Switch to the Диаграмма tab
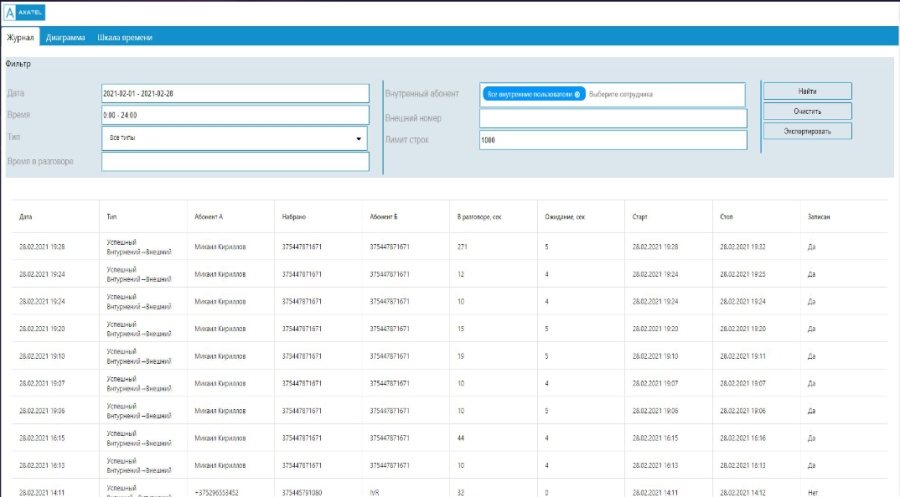Viewport: 900px width, 497px height. click(66, 38)
